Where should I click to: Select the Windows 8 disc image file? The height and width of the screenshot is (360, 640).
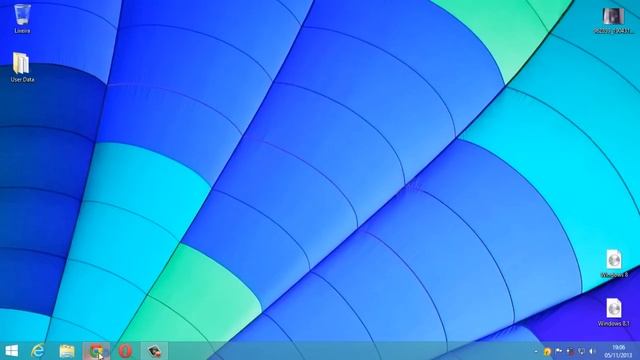point(614,264)
